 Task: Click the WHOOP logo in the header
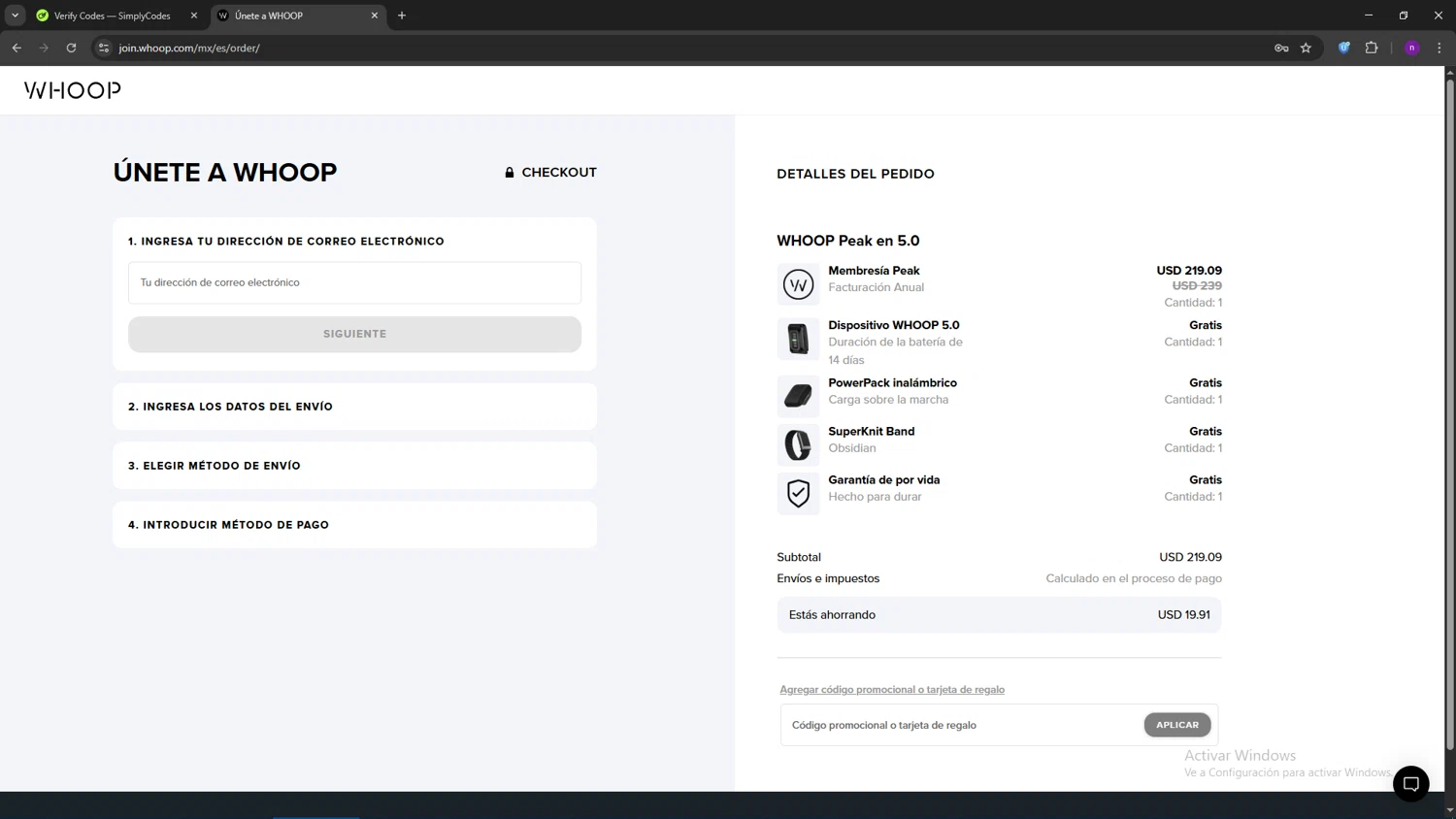(x=73, y=90)
